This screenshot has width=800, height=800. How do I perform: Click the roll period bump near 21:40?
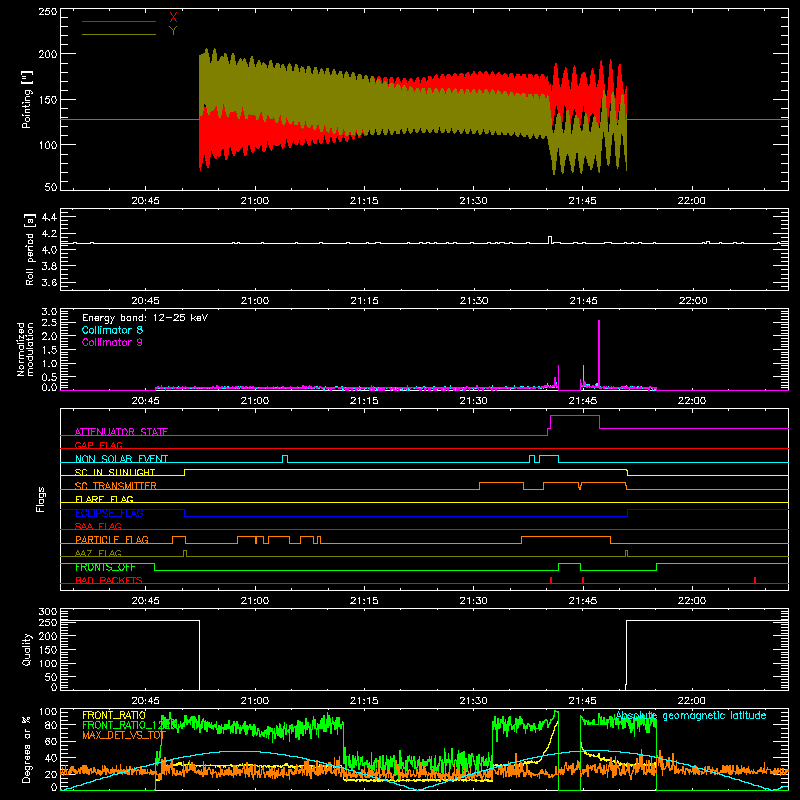click(550, 240)
